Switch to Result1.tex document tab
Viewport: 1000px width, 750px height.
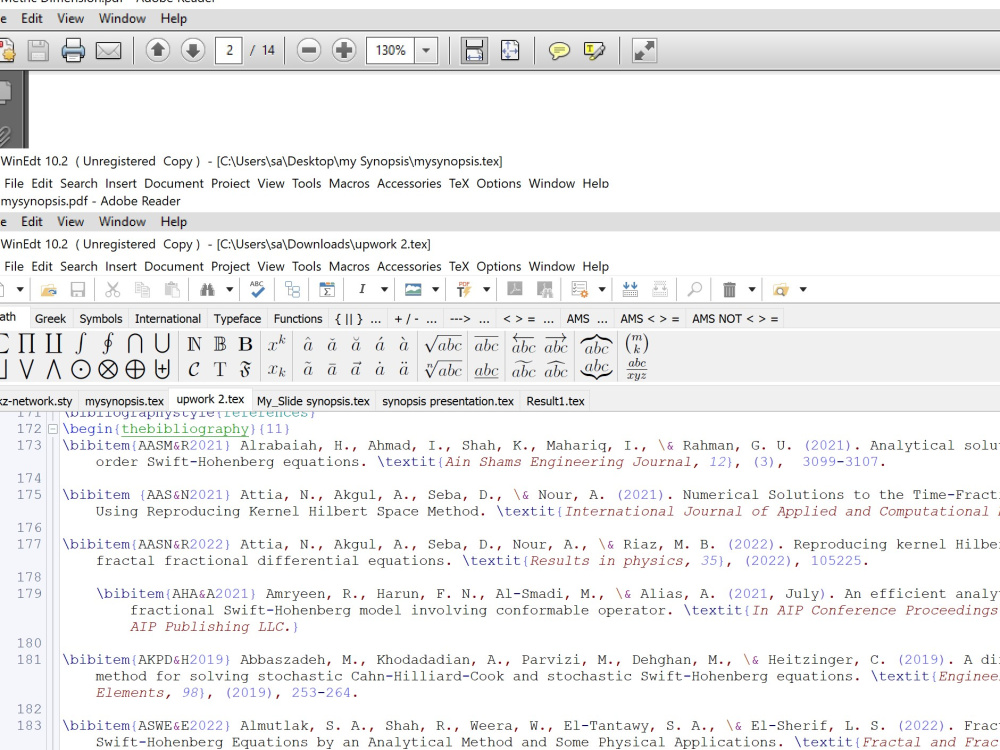pos(555,401)
